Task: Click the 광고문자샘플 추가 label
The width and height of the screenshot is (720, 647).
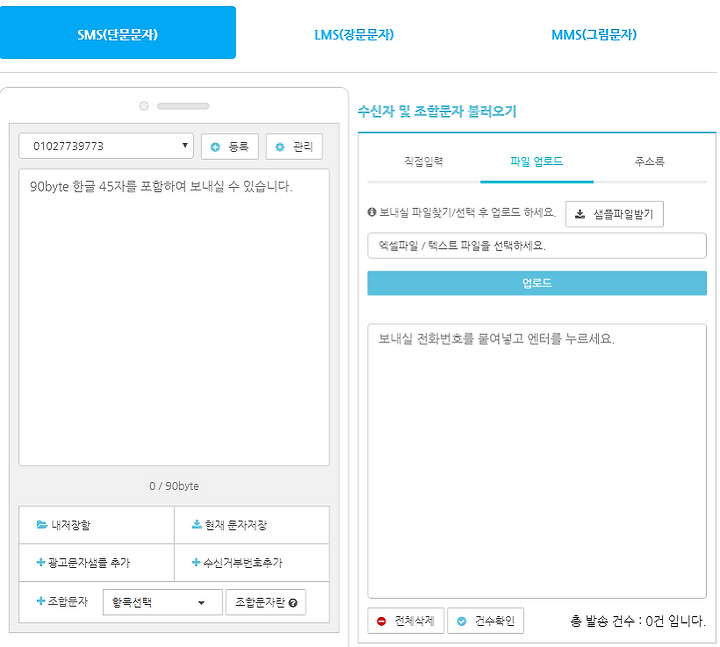Action: [89, 563]
